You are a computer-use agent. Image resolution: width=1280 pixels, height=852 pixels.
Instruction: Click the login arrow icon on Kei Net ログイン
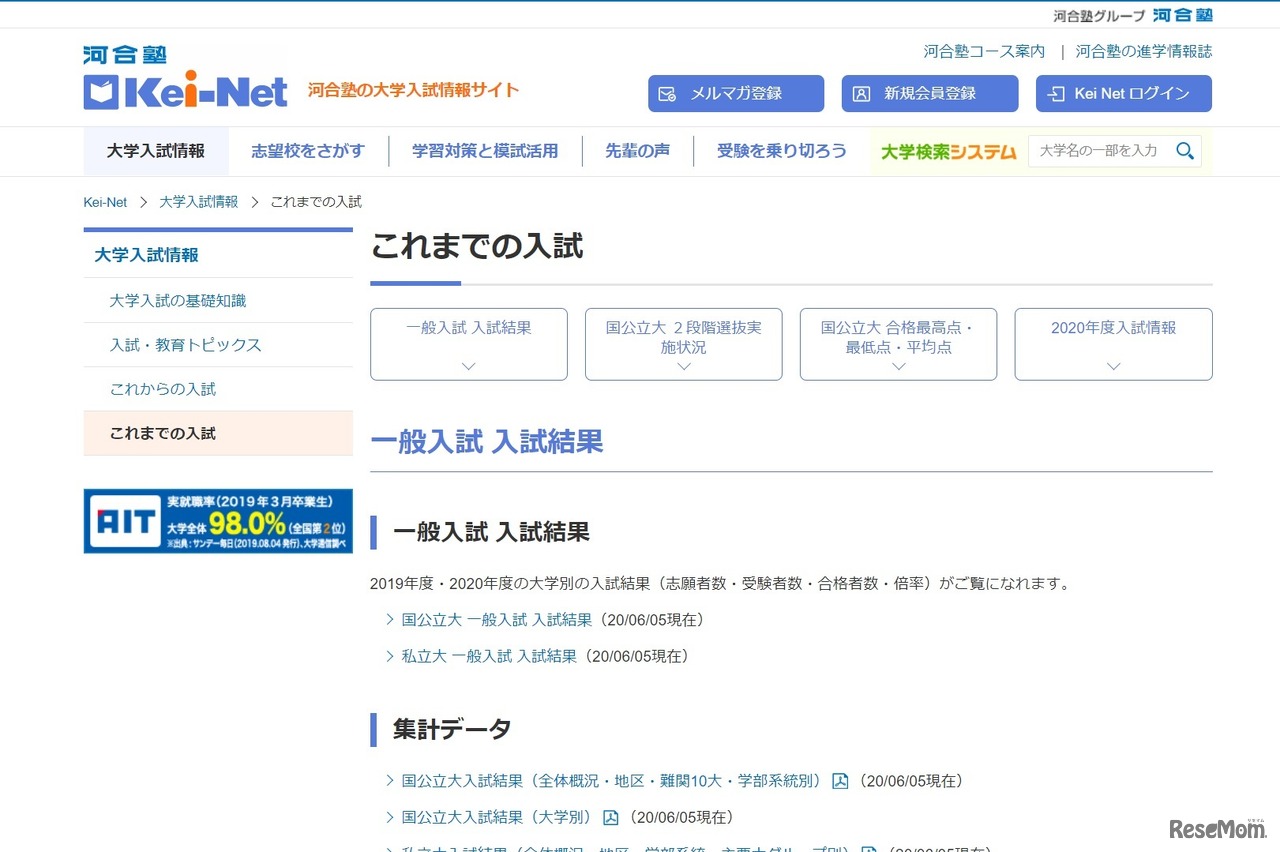(1055, 94)
